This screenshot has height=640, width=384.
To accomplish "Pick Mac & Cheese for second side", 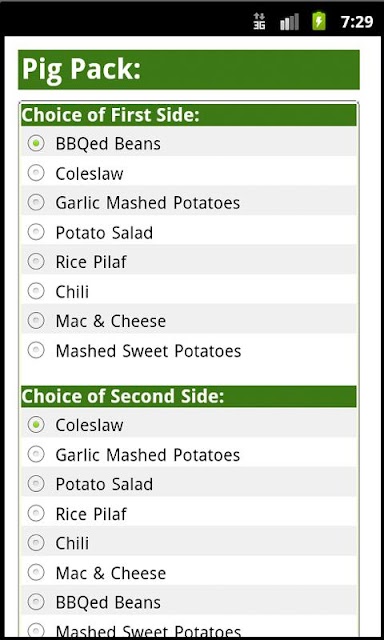I will (189, 573).
